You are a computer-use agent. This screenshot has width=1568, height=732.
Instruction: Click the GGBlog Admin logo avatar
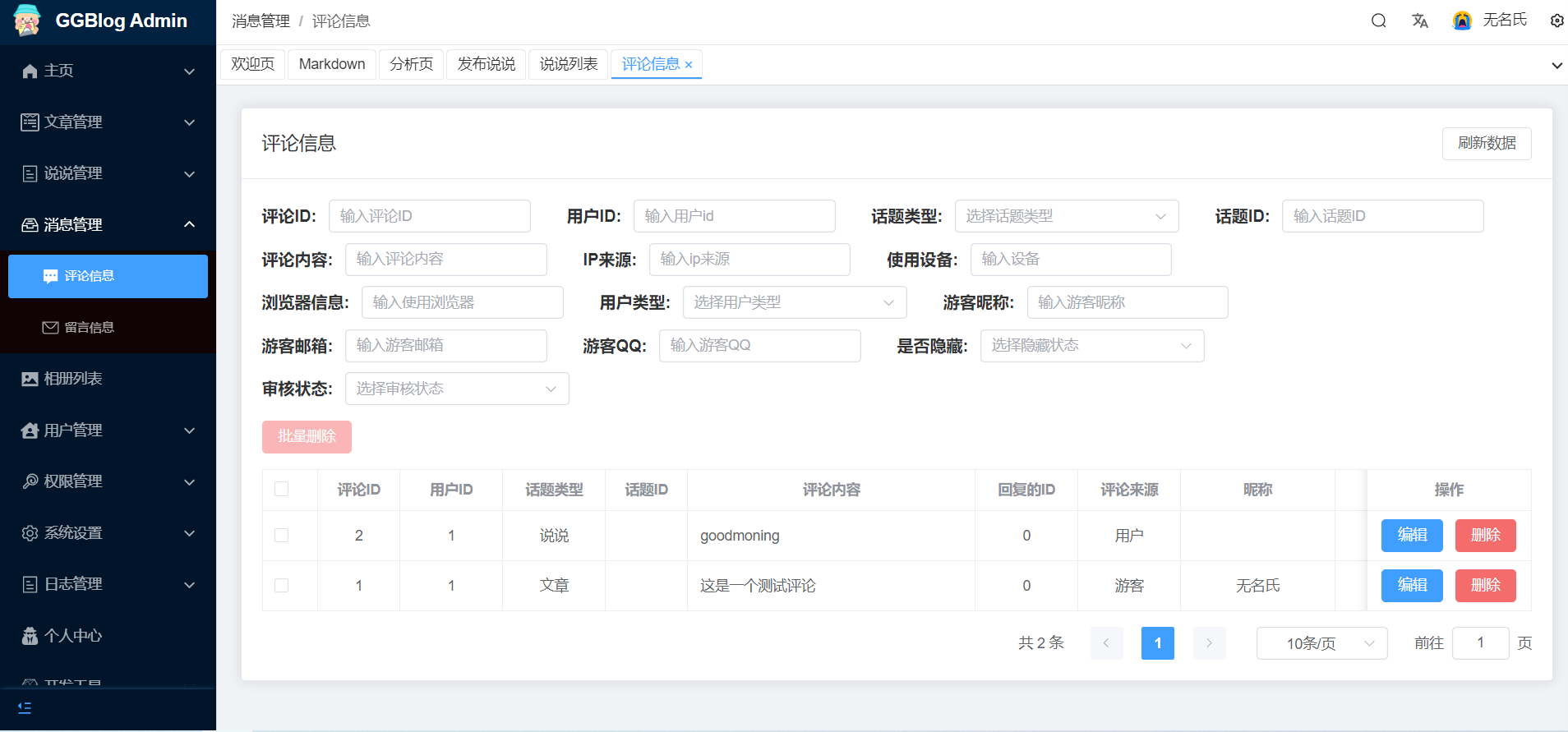pyautogui.click(x=27, y=21)
